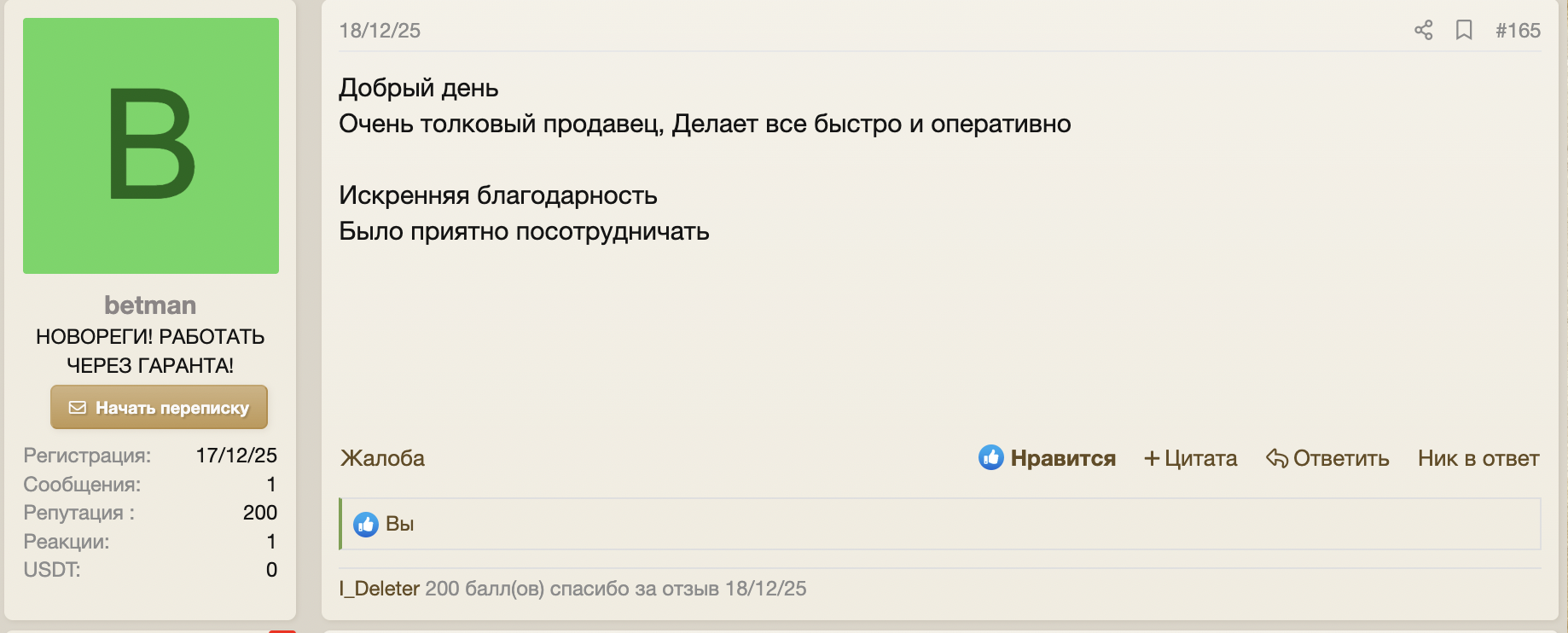Select the Цитата option to quote the post
The width and height of the screenshot is (1568, 633).
[x=1200, y=458]
